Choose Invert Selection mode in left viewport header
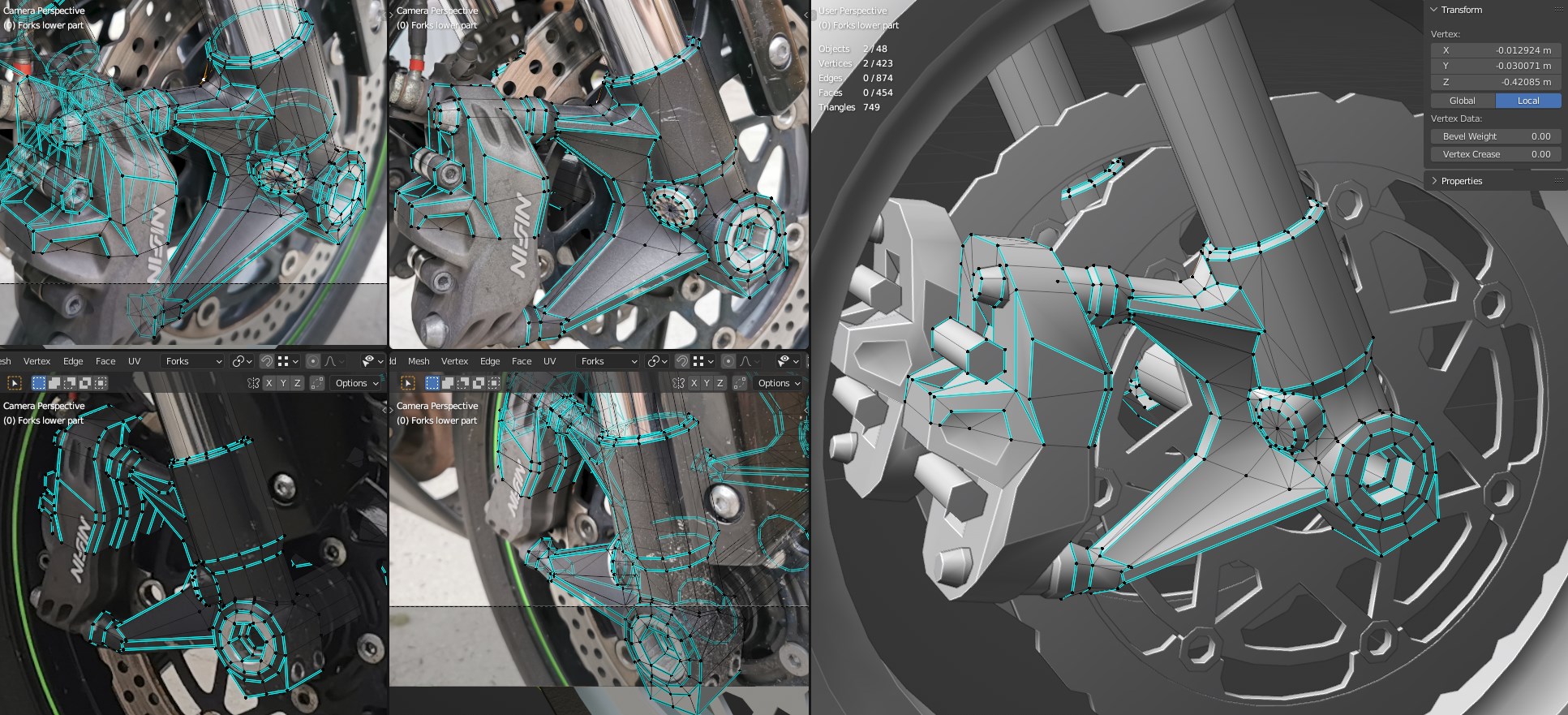The width and height of the screenshot is (1568, 715). (x=85, y=383)
